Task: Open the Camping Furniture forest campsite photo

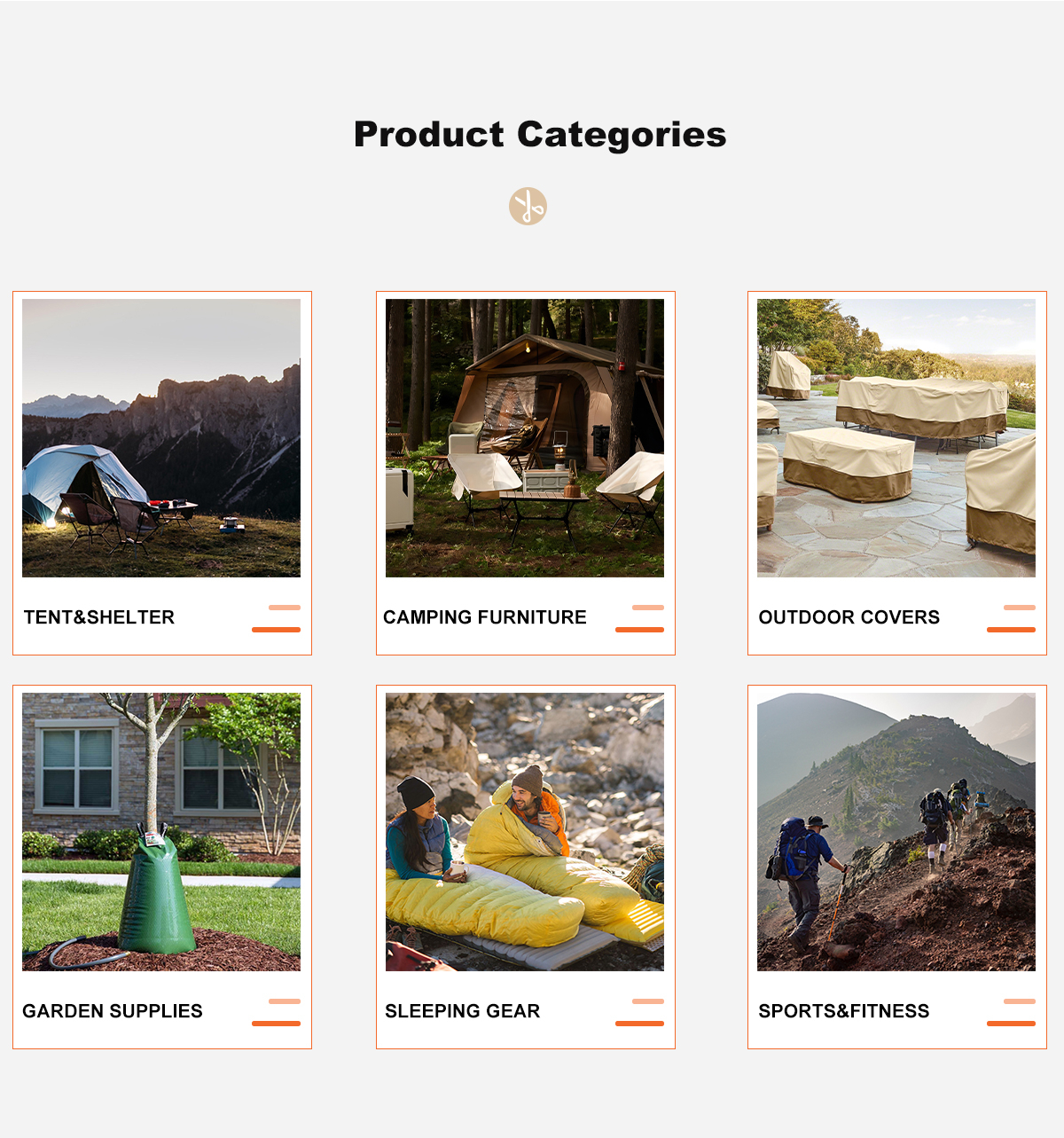Action: click(525, 438)
